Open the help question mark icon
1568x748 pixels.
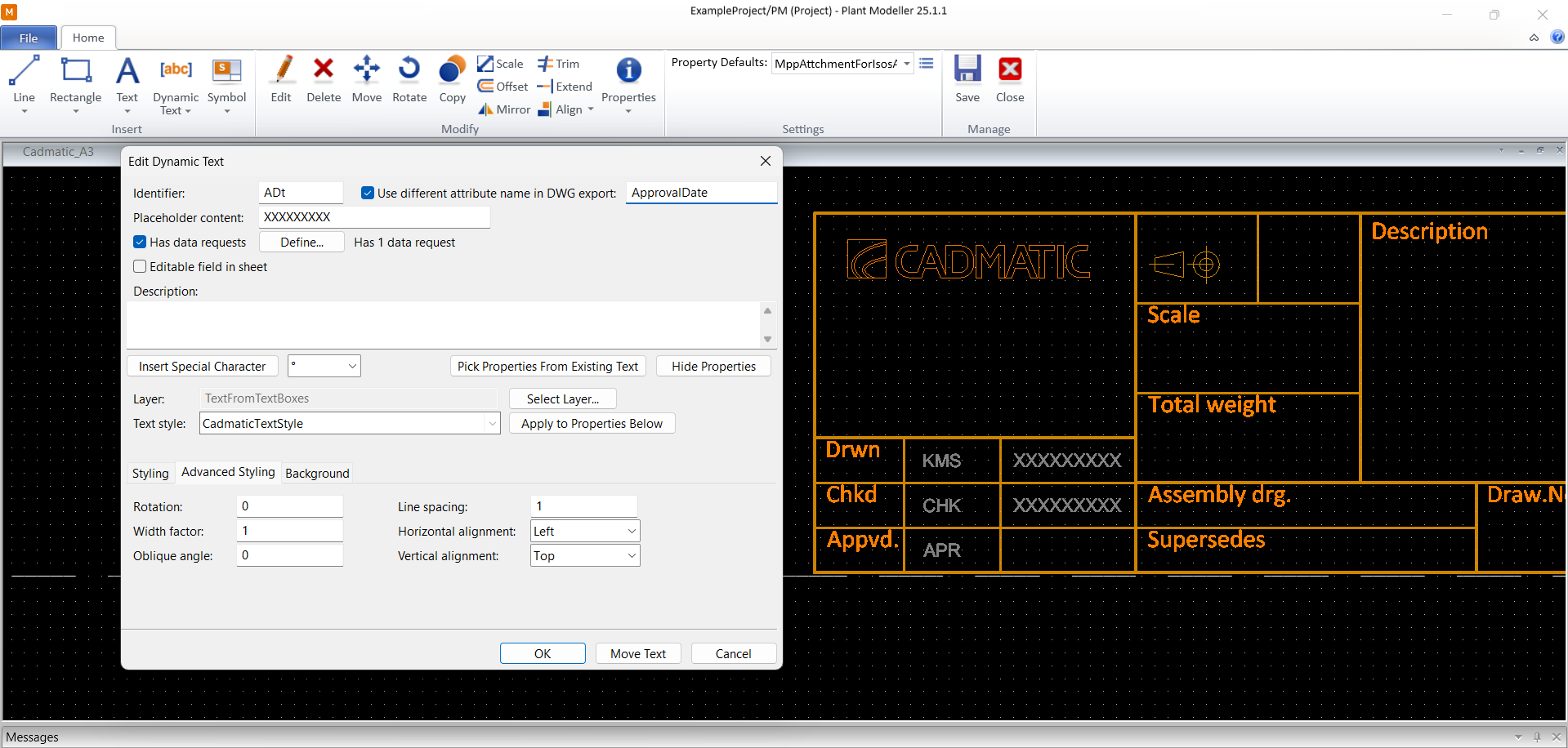click(1557, 37)
